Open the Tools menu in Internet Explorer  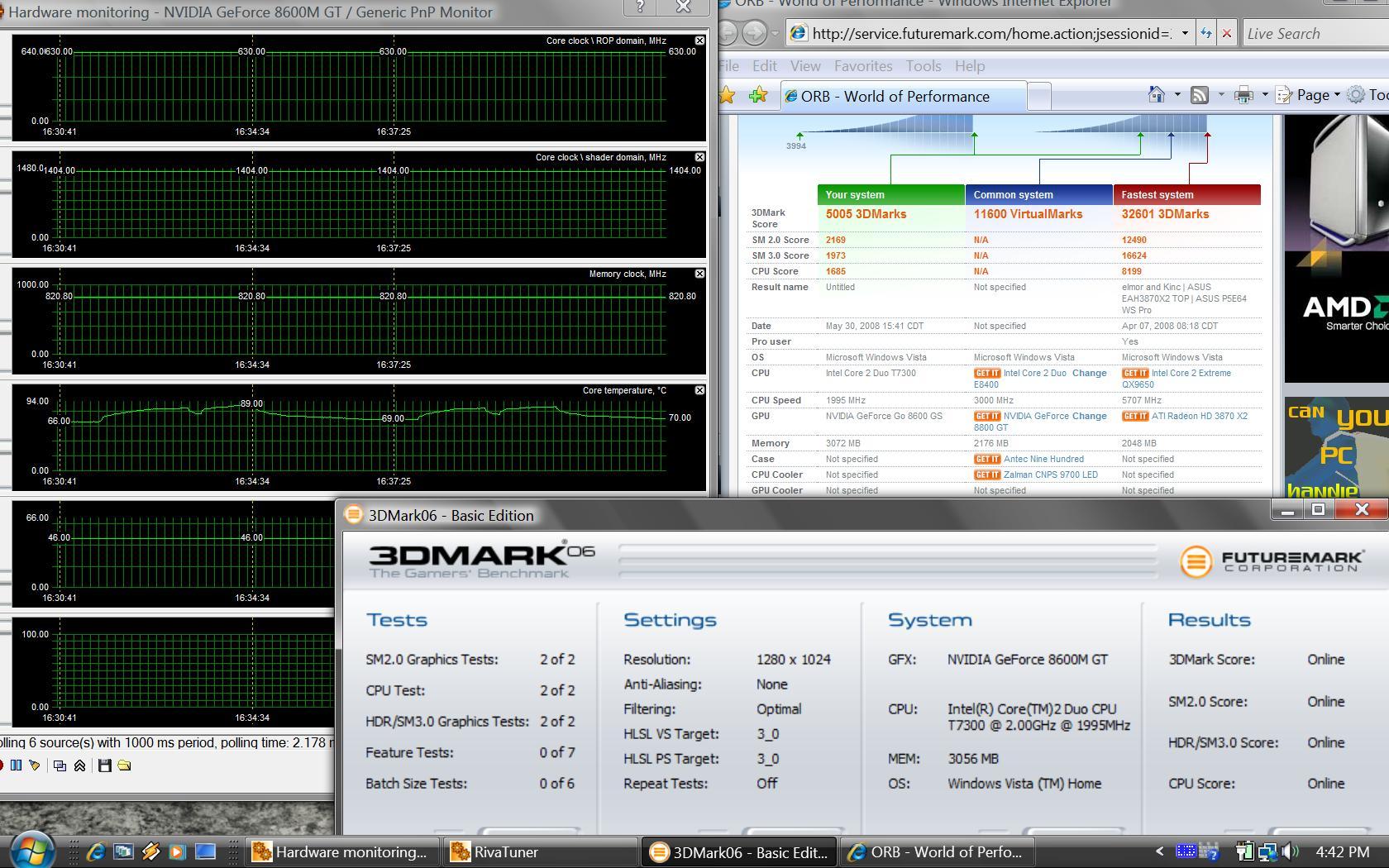[923, 66]
